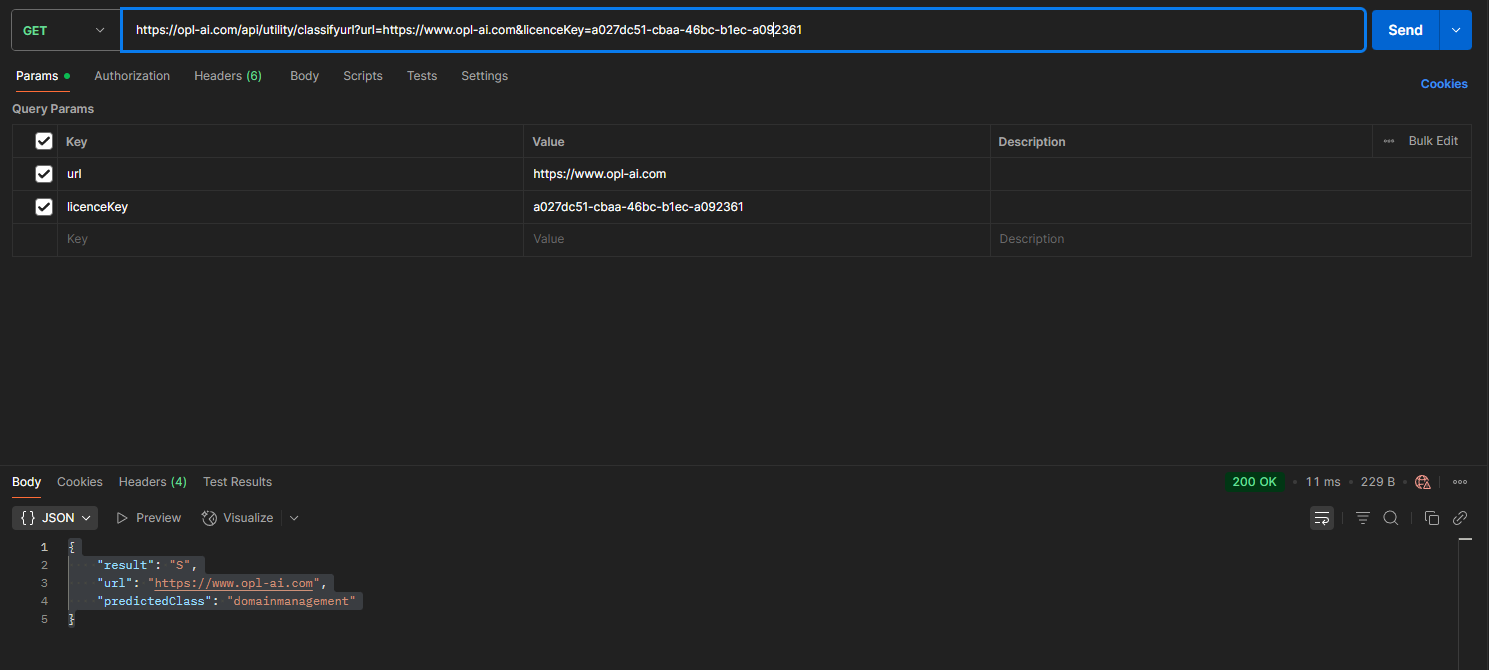
Task: Switch to the Authorization tab
Action: pyautogui.click(x=132, y=76)
